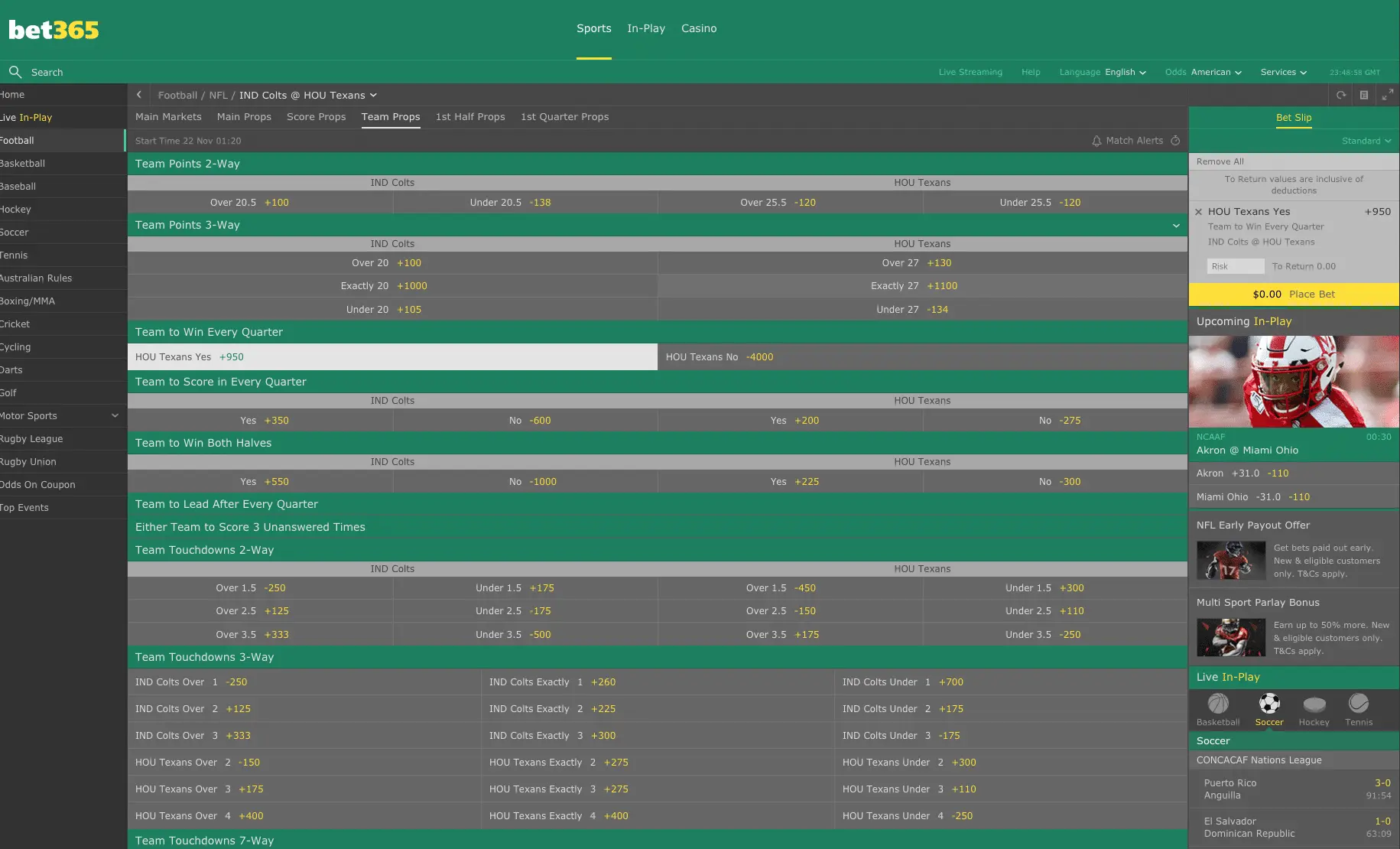Screen dimensions: 1400x849
Task: Switch to the Sports top tab
Action: pos(594,28)
